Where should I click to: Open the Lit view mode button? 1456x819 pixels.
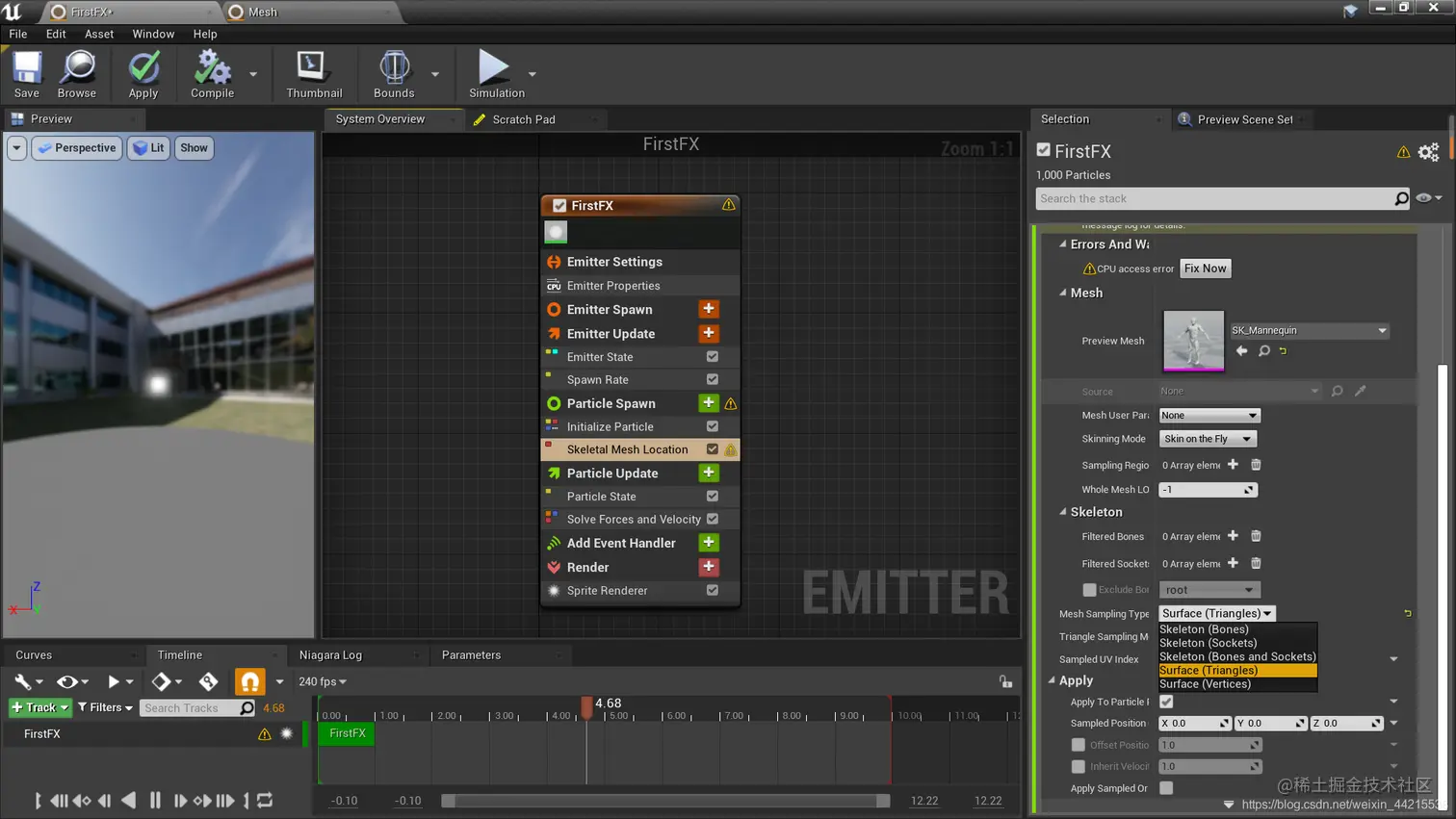point(148,148)
